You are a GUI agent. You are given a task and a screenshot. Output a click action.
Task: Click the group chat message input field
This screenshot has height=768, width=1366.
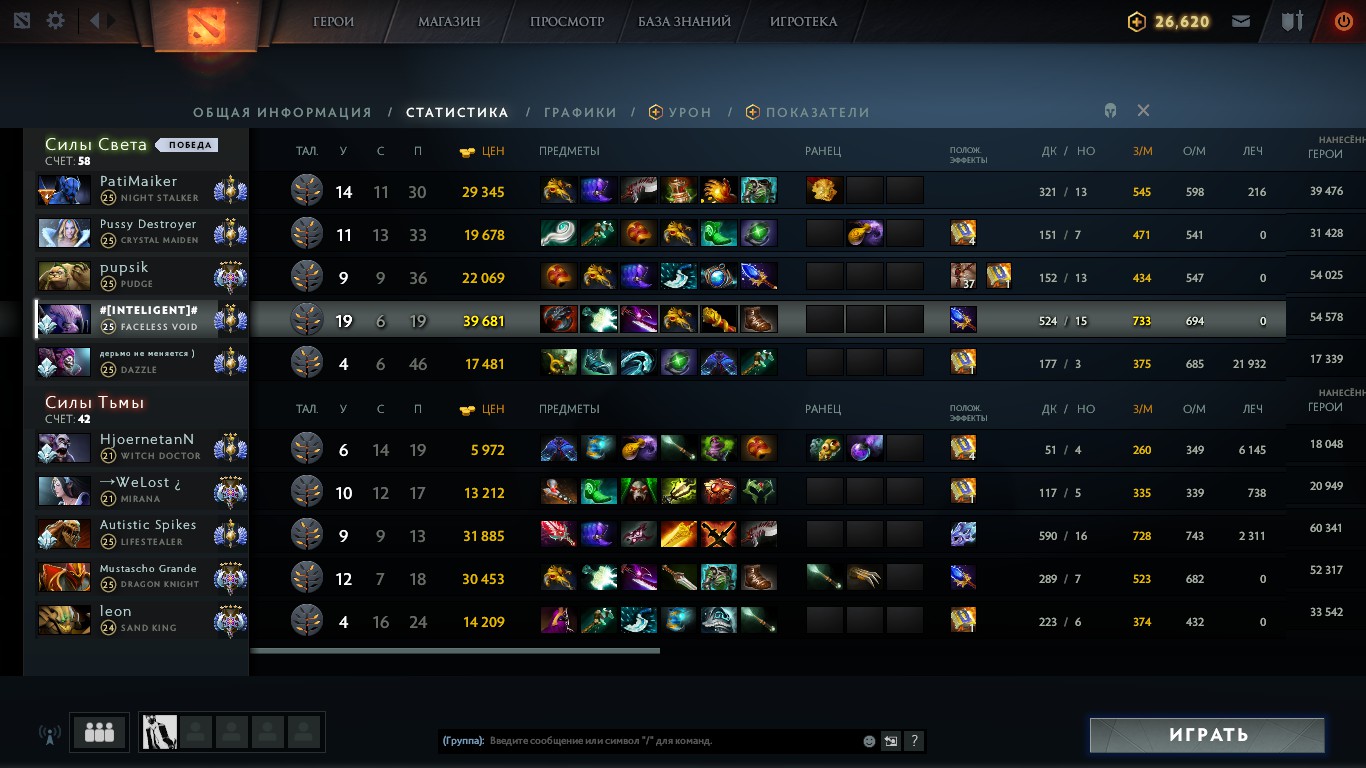click(672, 741)
